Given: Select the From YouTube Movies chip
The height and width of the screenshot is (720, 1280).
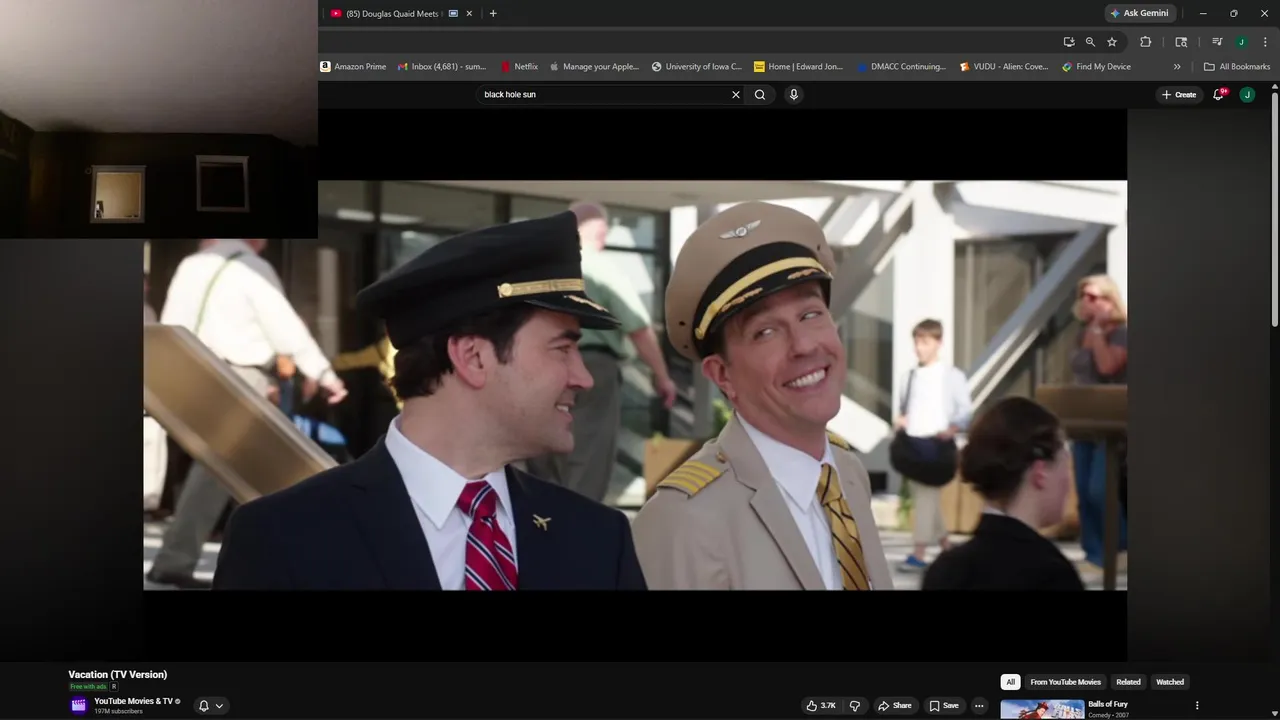Looking at the screenshot, I should click(1065, 682).
